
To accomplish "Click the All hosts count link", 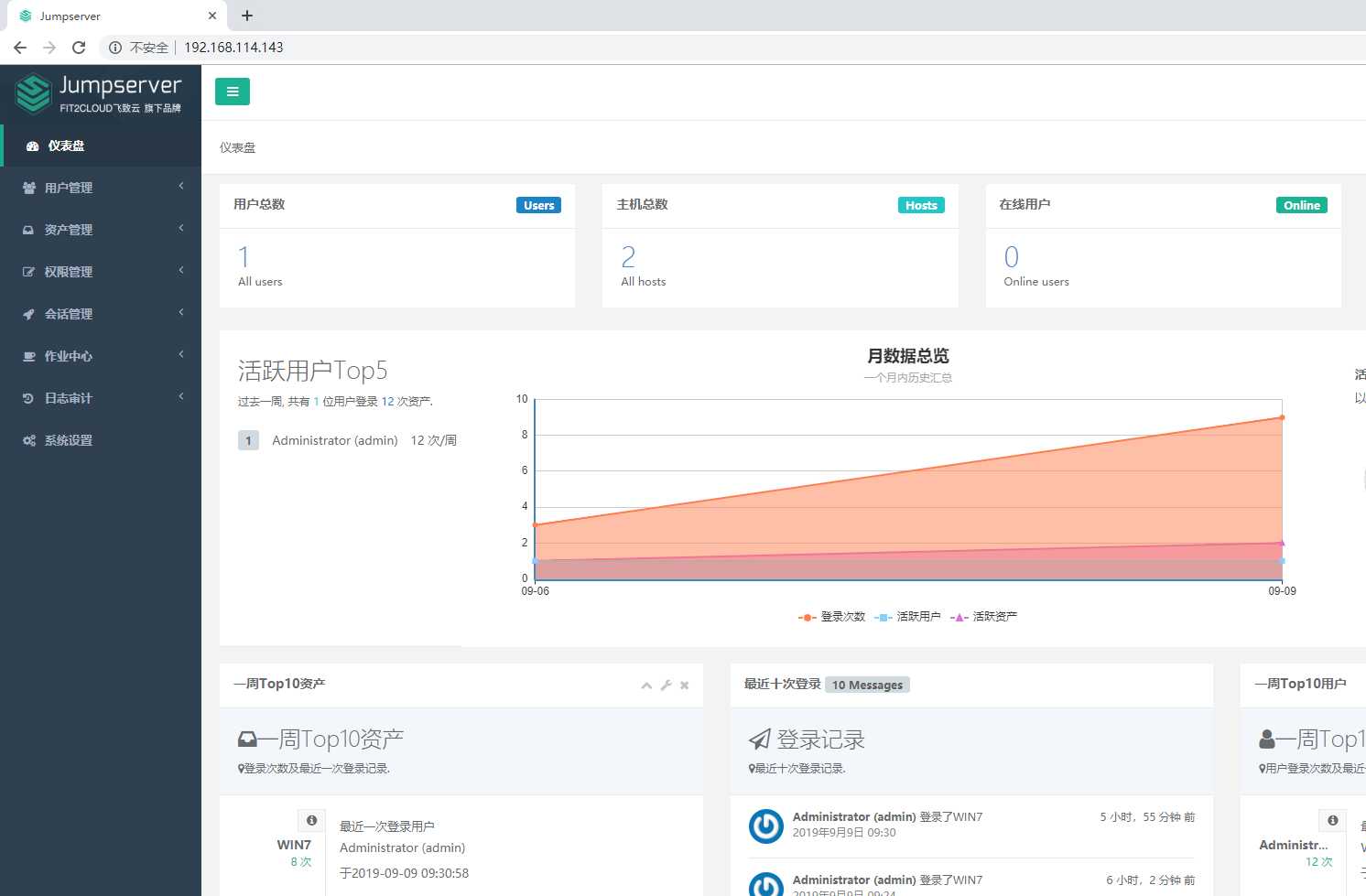I will pyautogui.click(x=628, y=256).
